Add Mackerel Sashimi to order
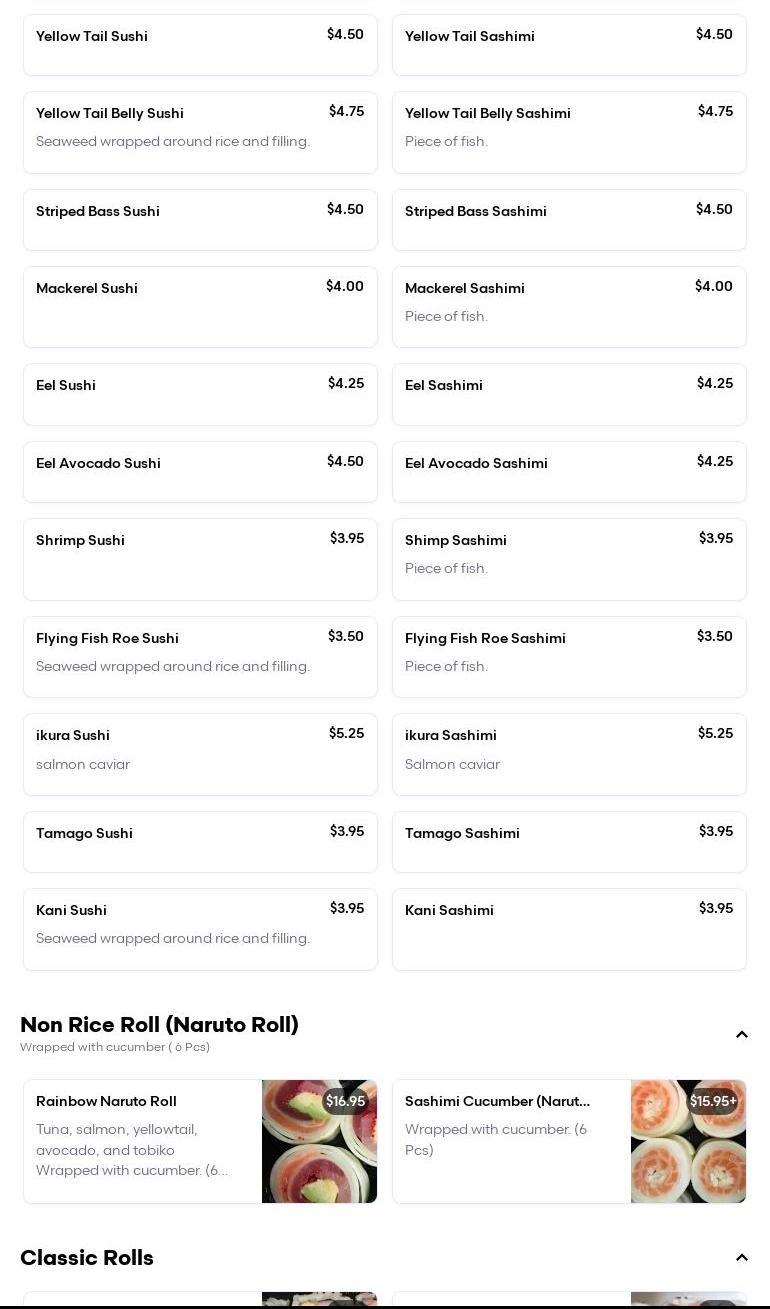The height and width of the screenshot is (1309, 770). click(569, 307)
